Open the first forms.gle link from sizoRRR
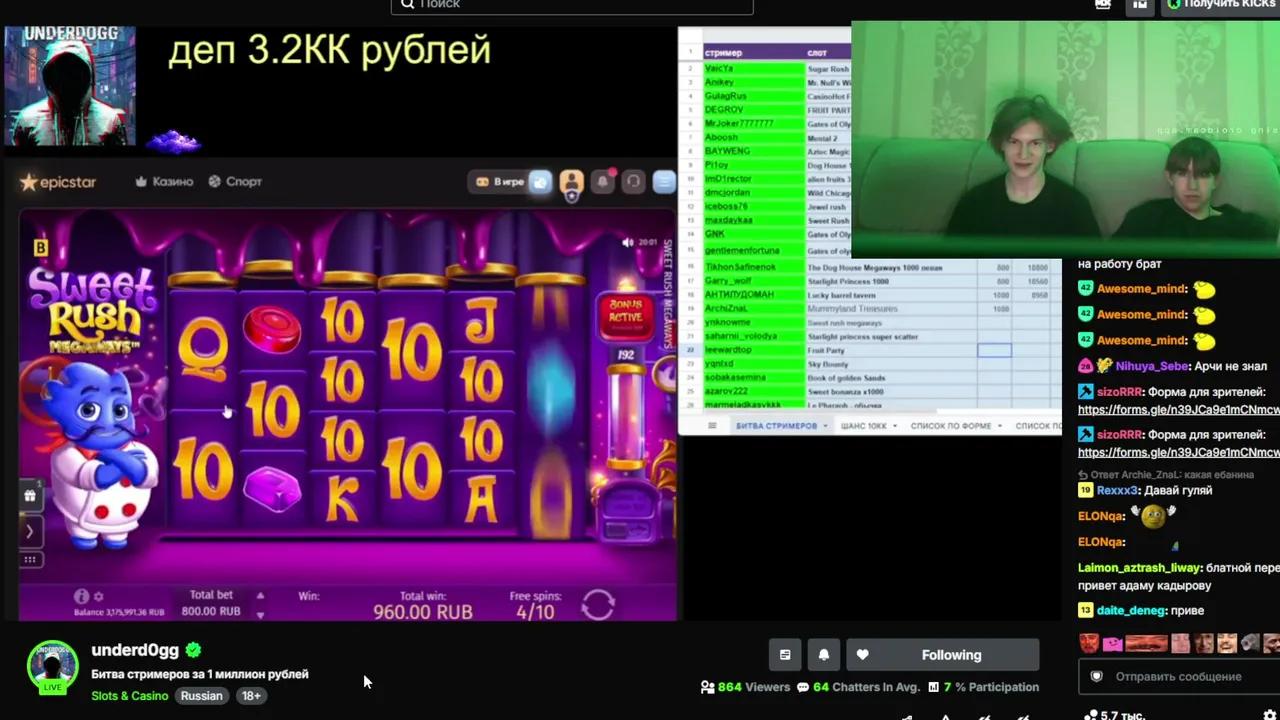The height and width of the screenshot is (720, 1280). click(x=1178, y=410)
